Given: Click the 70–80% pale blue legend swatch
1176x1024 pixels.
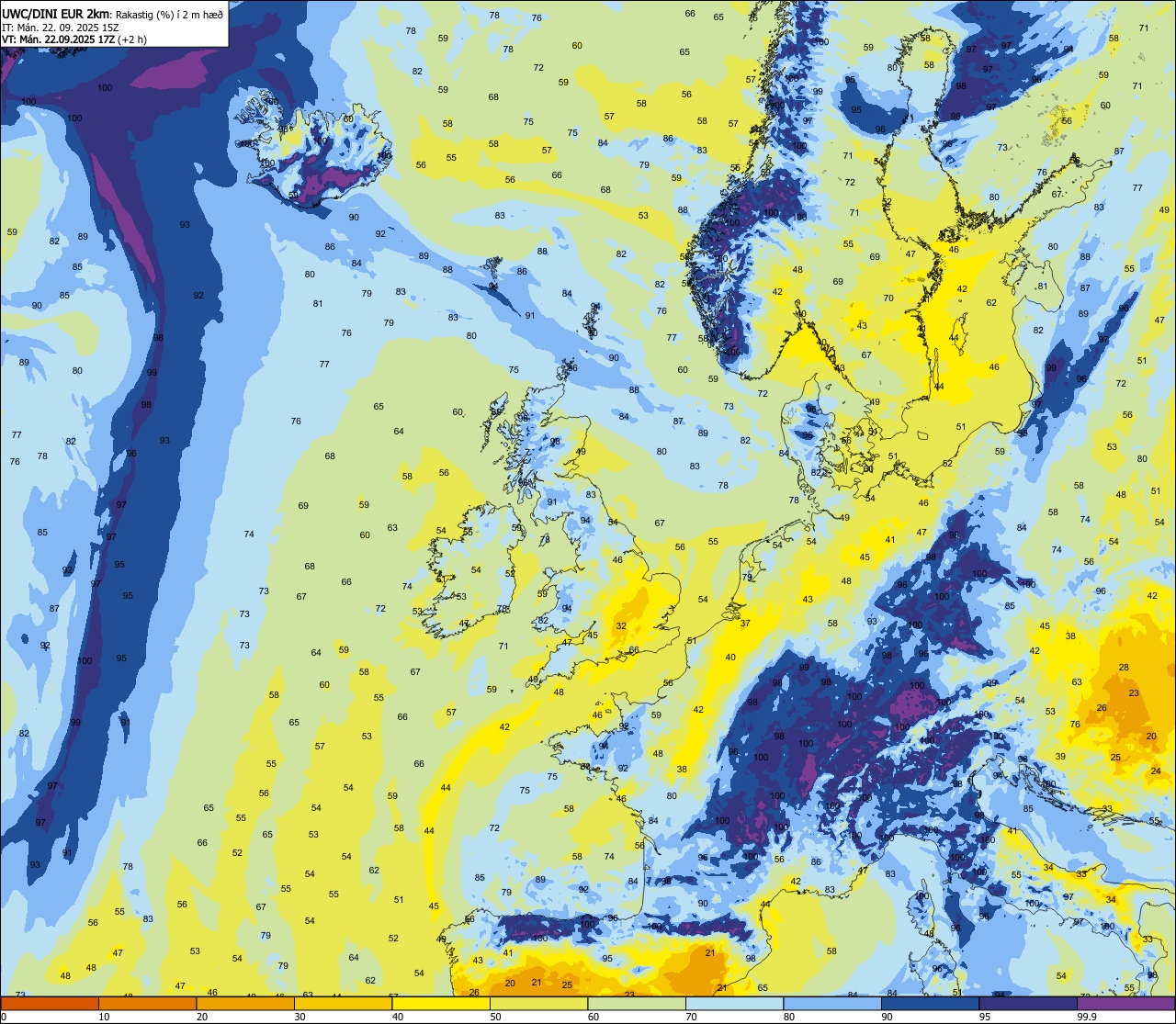Looking at the screenshot, I should click(734, 1004).
